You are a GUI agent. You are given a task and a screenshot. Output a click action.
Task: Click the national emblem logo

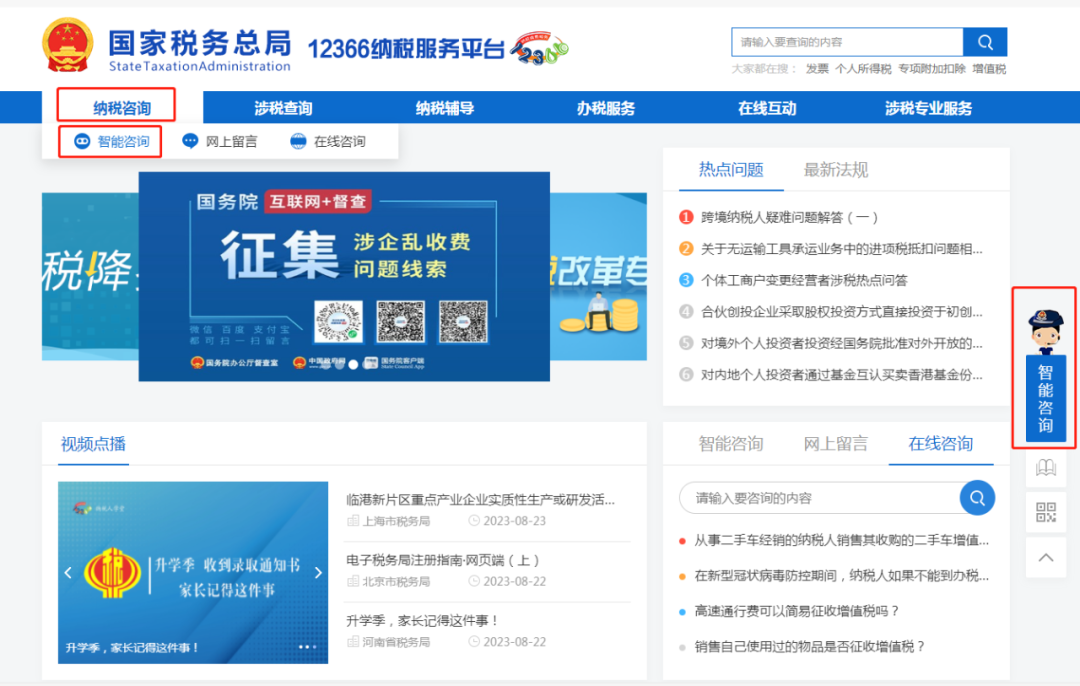(x=68, y=45)
